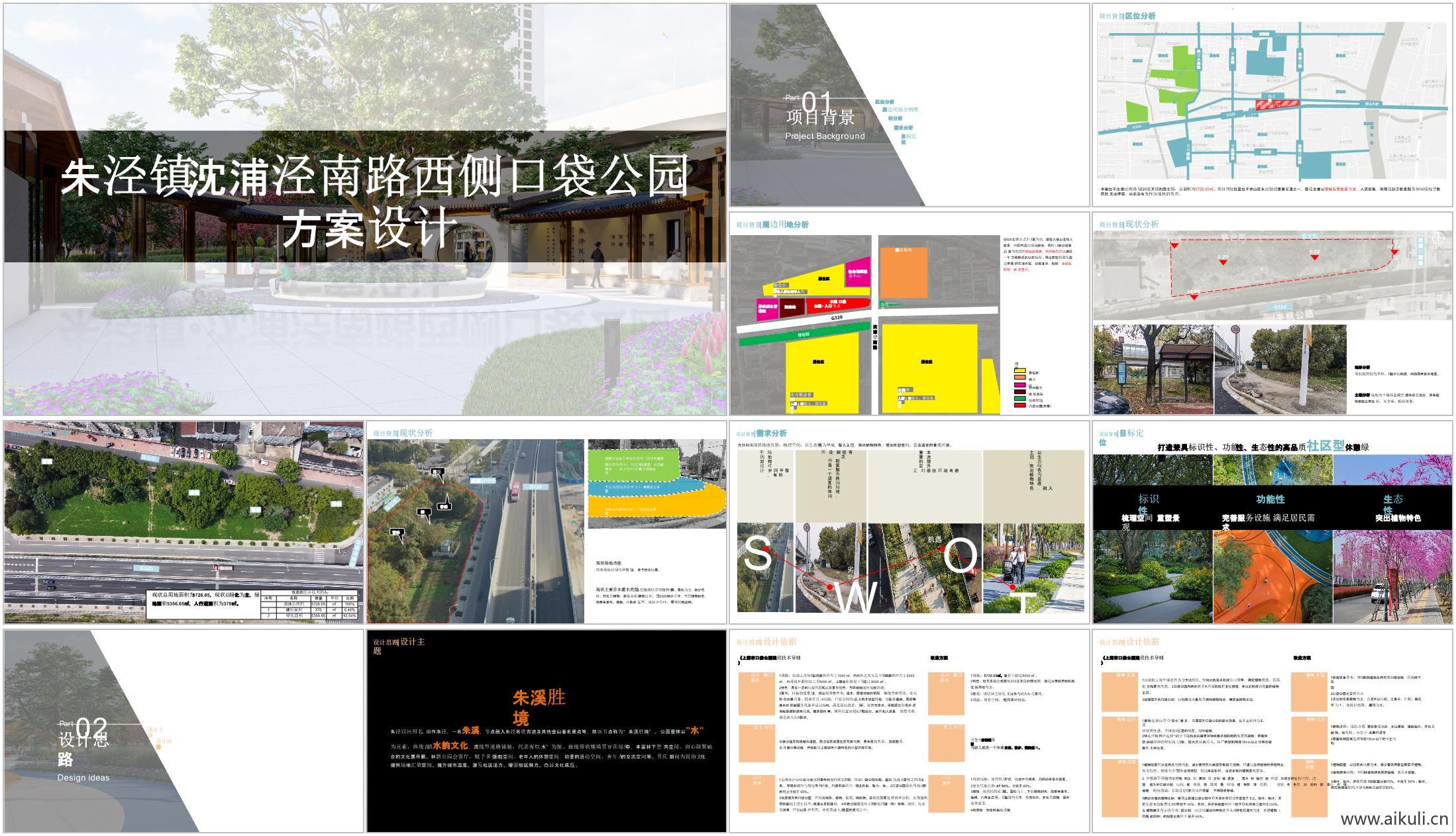Viewport: 1456px width, 836px height.
Task: Open the www.aikuli.cn watermark link
Action: 1397,821
